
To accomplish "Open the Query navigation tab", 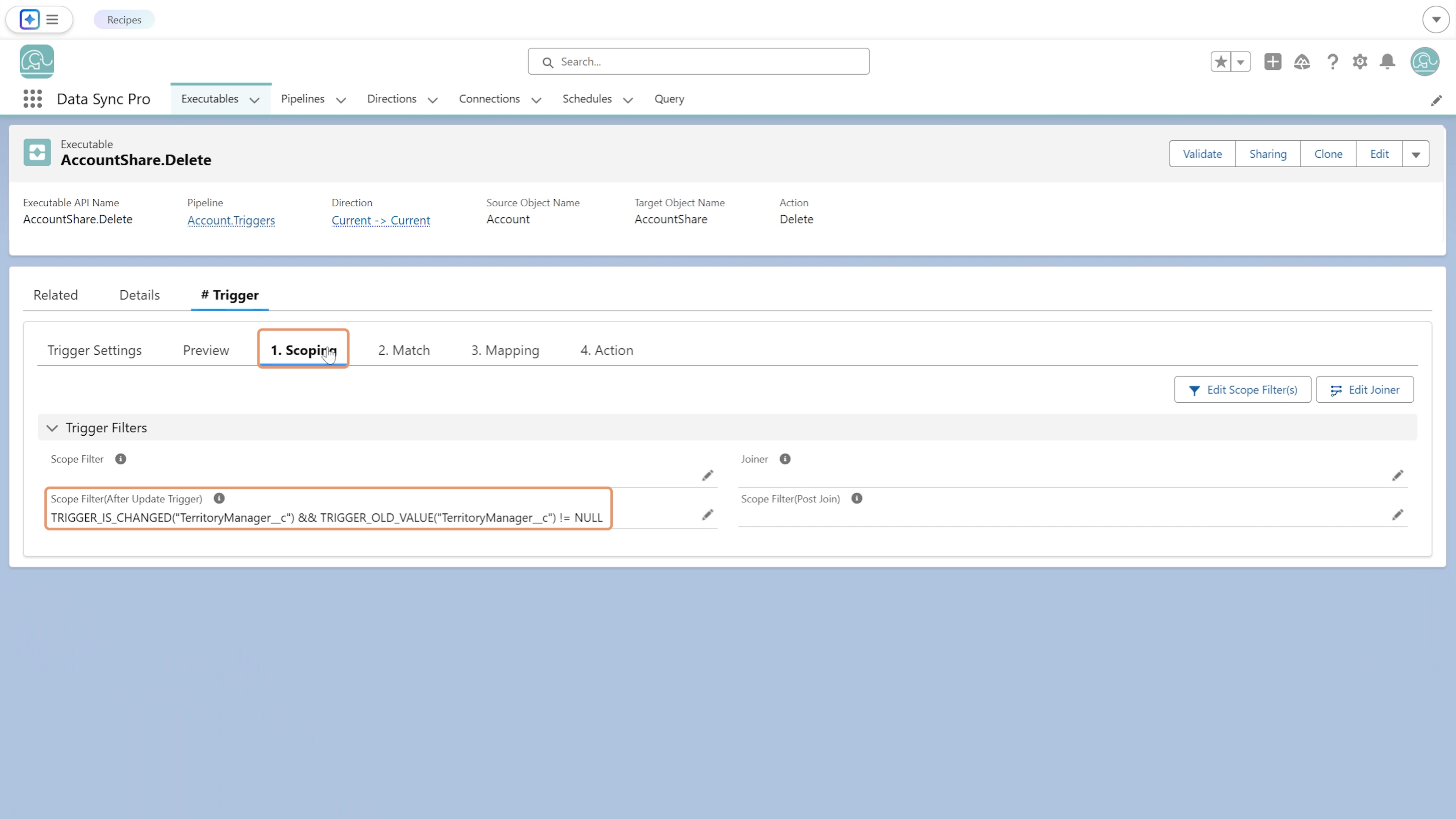I will 669,99.
